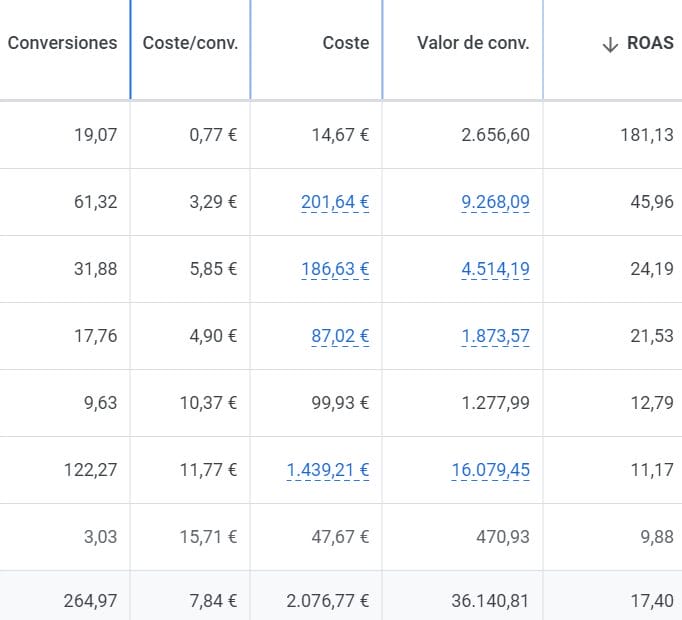Select the 122,27 conversions cell

point(90,470)
